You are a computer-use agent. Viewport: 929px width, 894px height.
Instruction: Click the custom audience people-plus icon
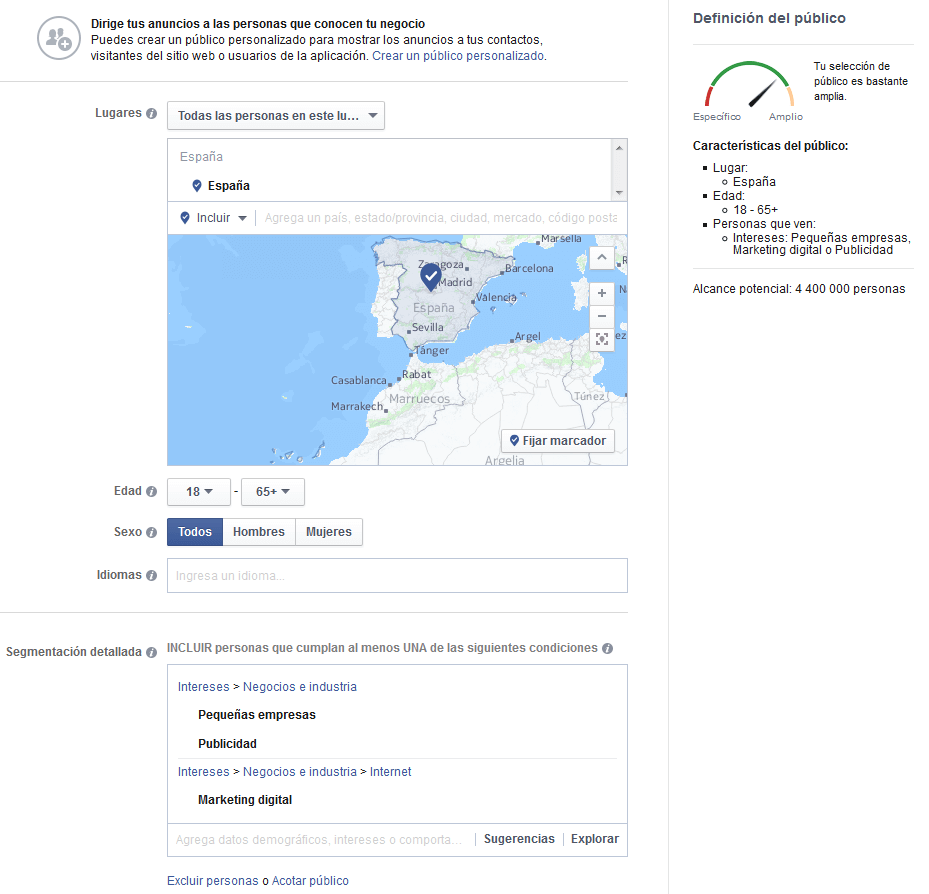point(59,39)
